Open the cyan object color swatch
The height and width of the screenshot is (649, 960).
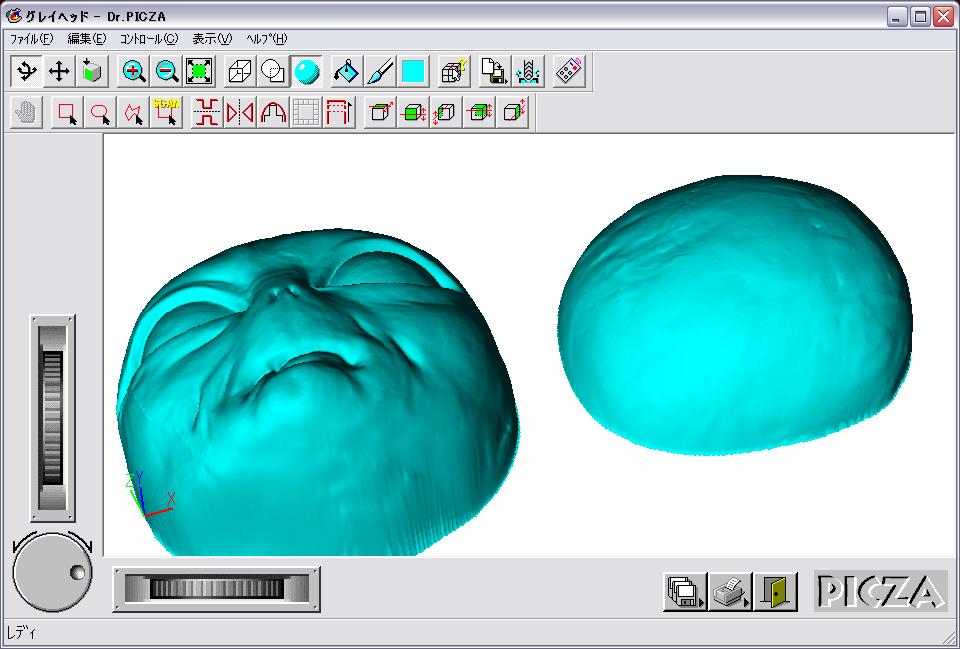pyautogui.click(x=413, y=72)
